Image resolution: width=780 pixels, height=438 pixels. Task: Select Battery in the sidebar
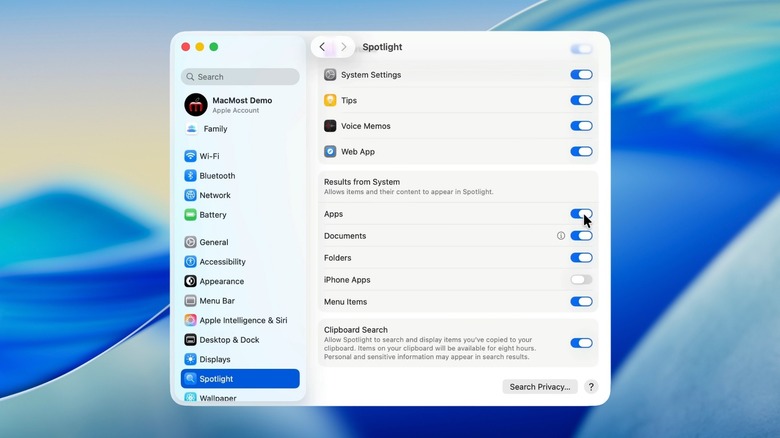[x=240, y=215]
